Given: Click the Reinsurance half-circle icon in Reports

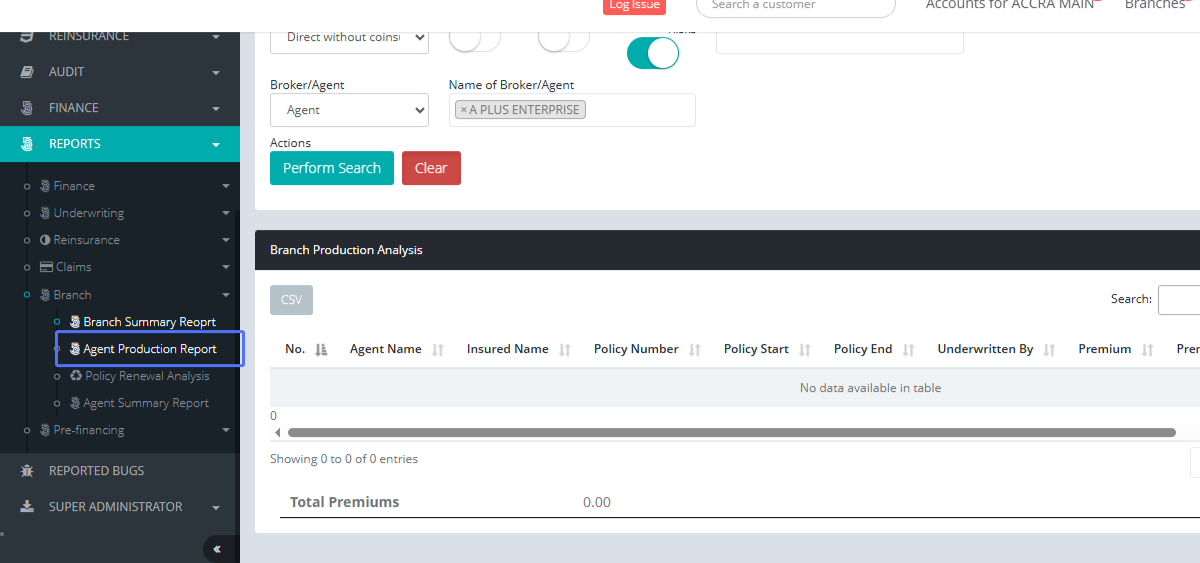Looking at the screenshot, I should [x=45, y=240].
